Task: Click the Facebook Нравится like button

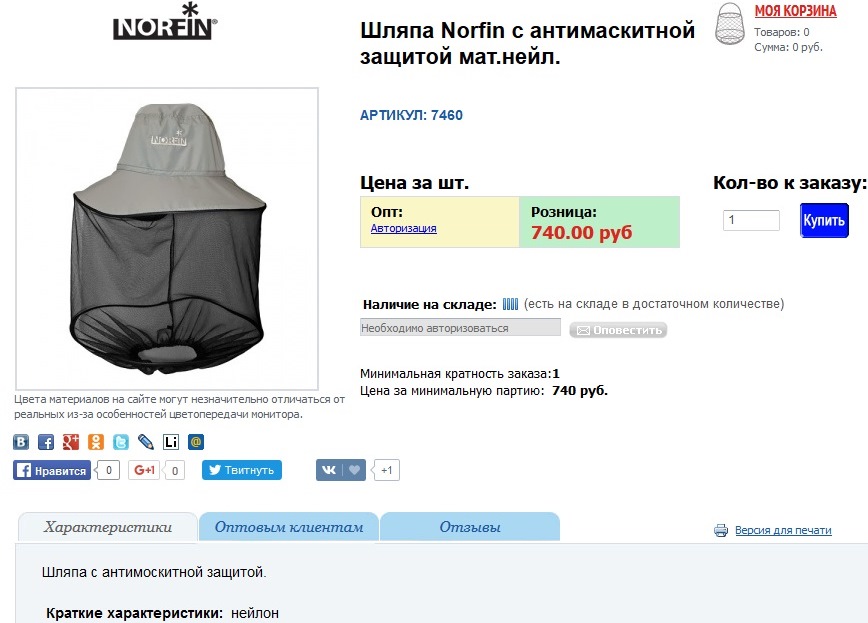Action: (x=52, y=470)
